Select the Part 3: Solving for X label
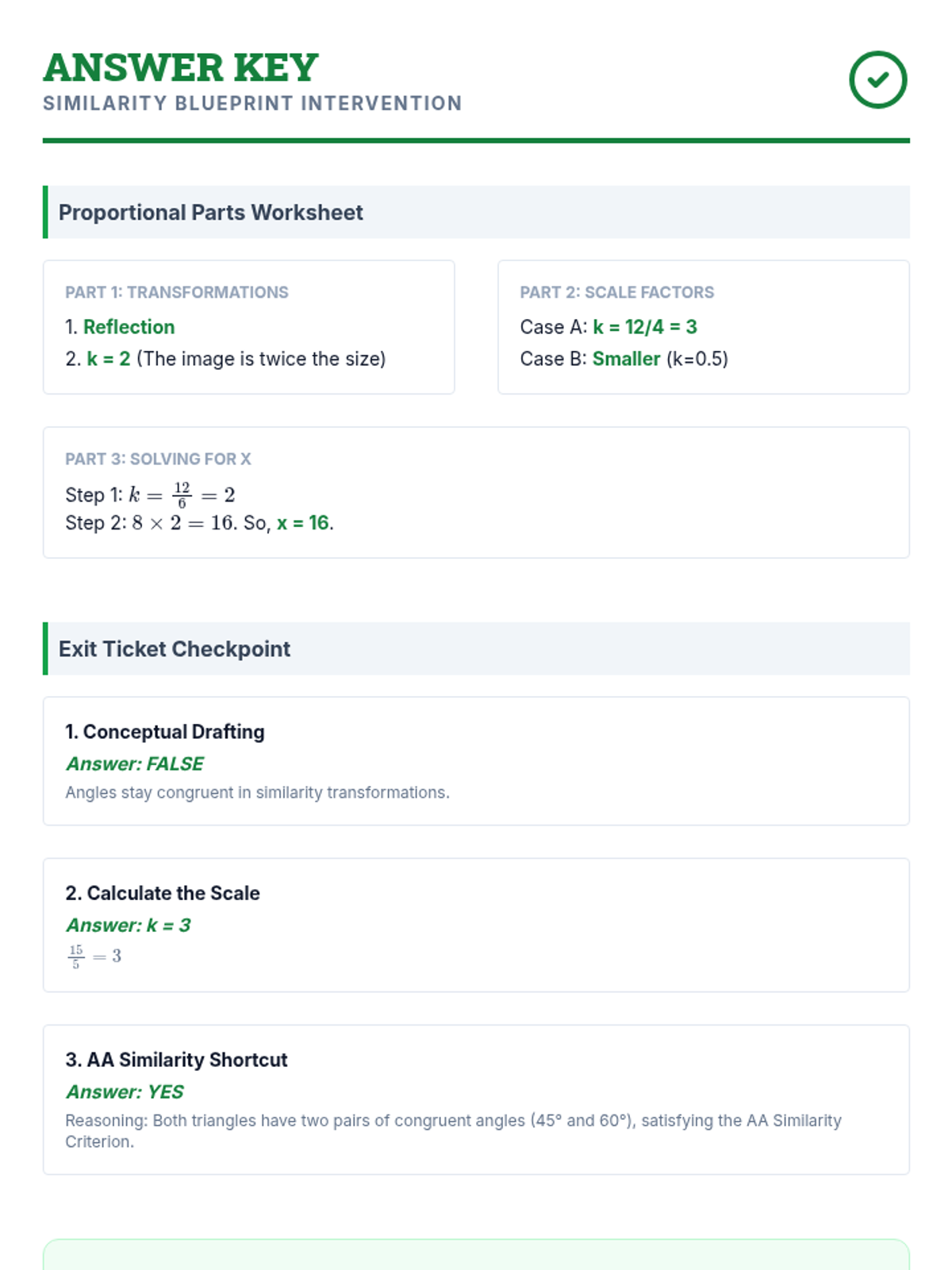952x1270 pixels. [158, 459]
